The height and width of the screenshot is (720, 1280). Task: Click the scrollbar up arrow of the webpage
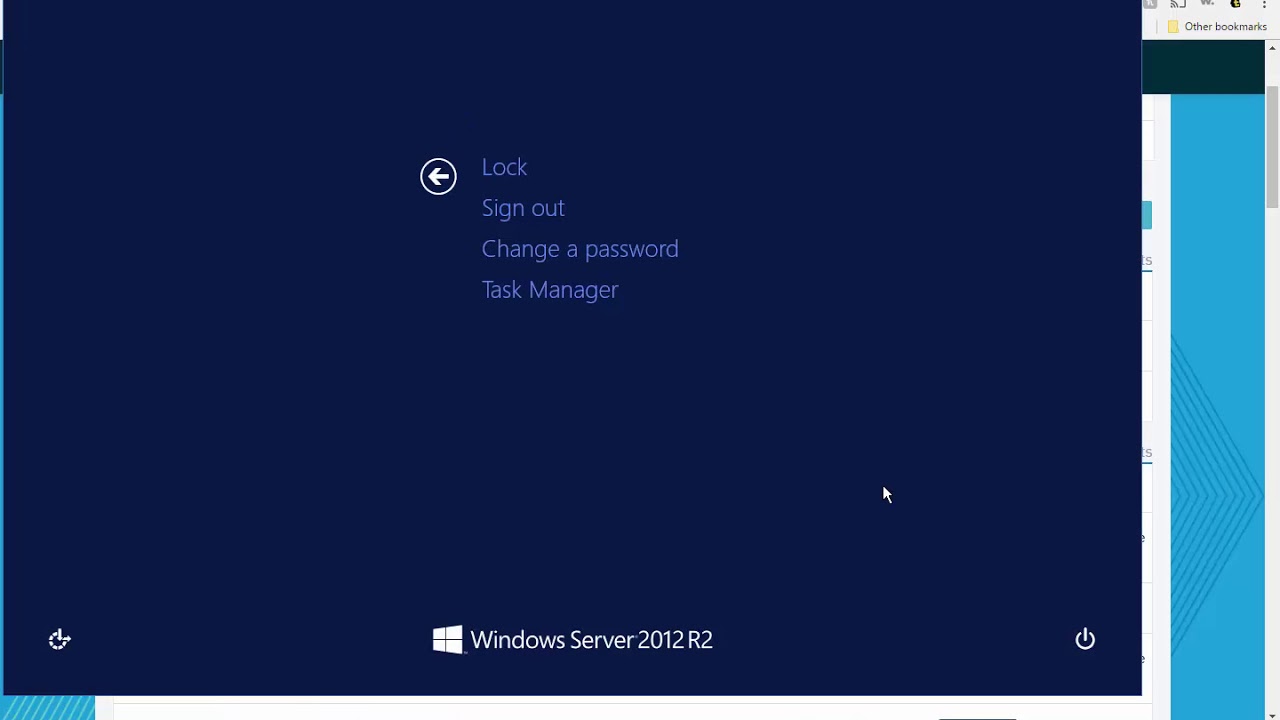click(x=1273, y=48)
